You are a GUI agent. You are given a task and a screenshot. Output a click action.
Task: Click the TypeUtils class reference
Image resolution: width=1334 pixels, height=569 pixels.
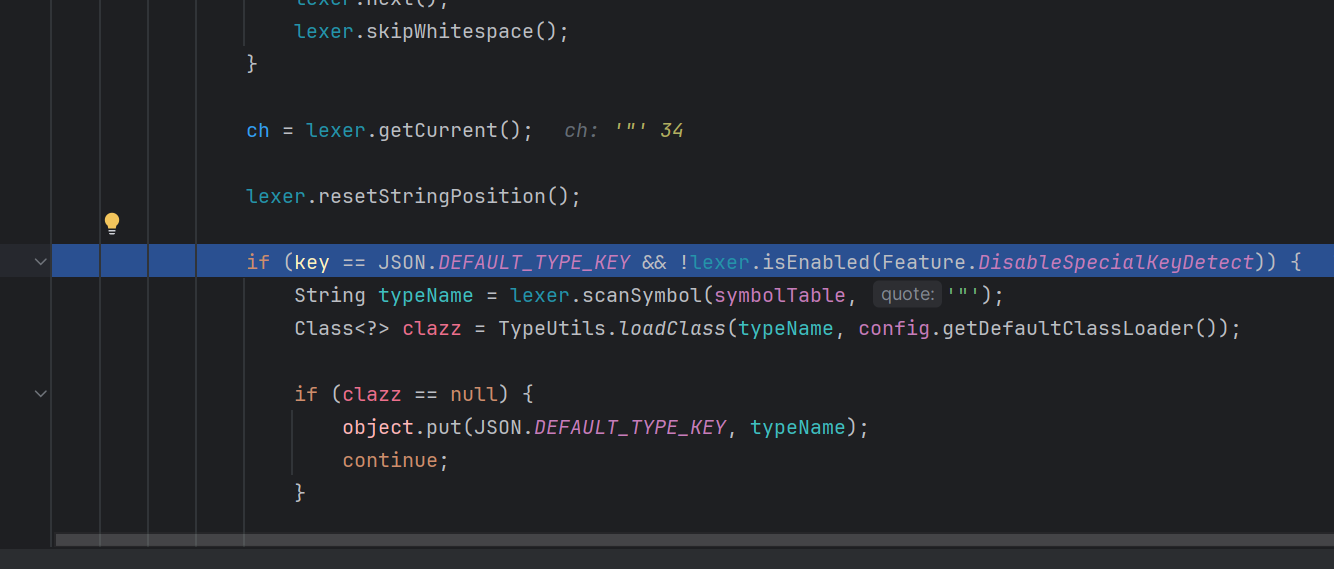[x=546, y=329]
